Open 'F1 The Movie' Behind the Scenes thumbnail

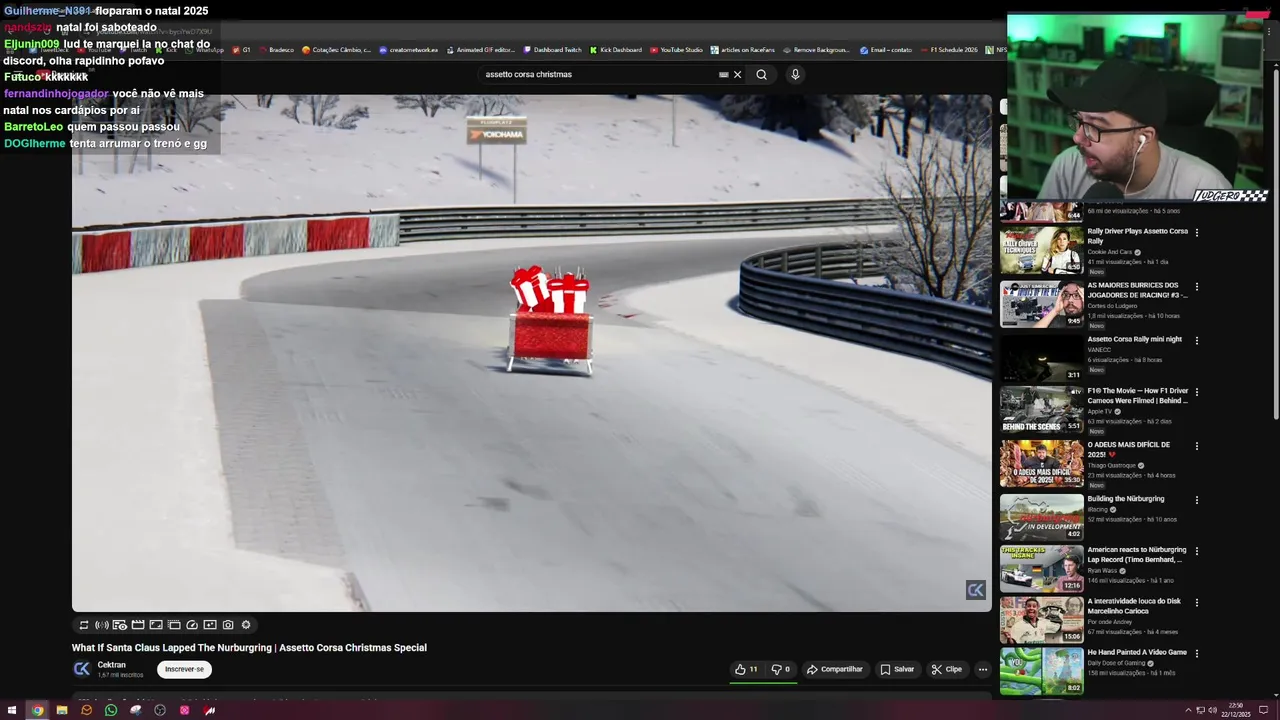(x=1042, y=410)
